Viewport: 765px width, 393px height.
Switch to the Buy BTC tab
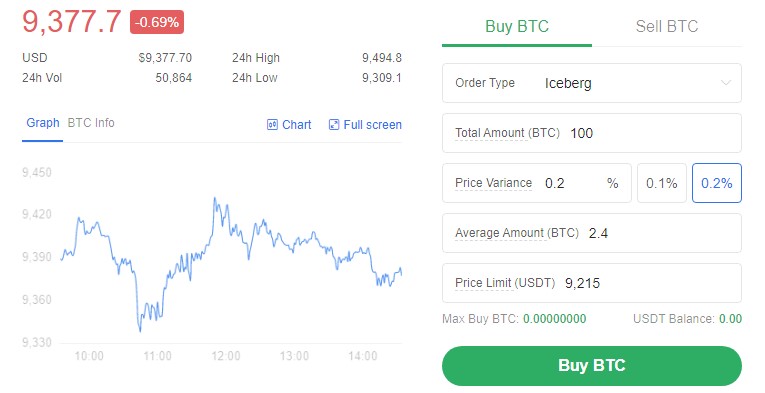tap(517, 26)
